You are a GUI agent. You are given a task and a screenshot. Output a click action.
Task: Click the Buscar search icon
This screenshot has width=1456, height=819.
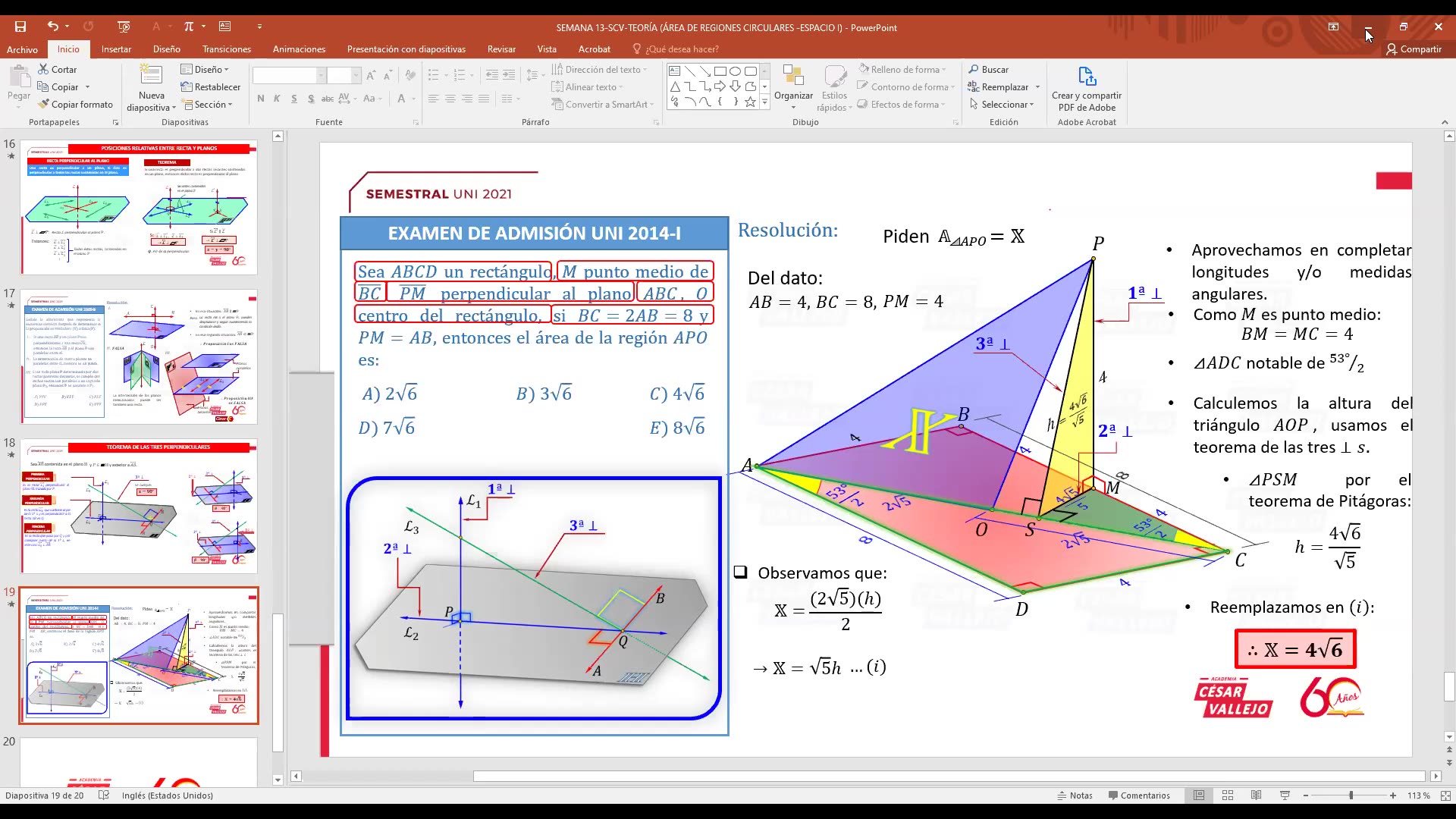pos(974,69)
